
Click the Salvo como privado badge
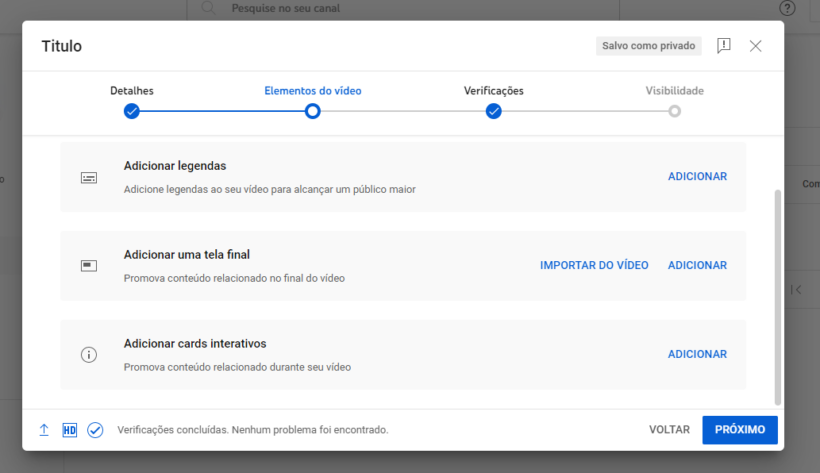click(648, 46)
